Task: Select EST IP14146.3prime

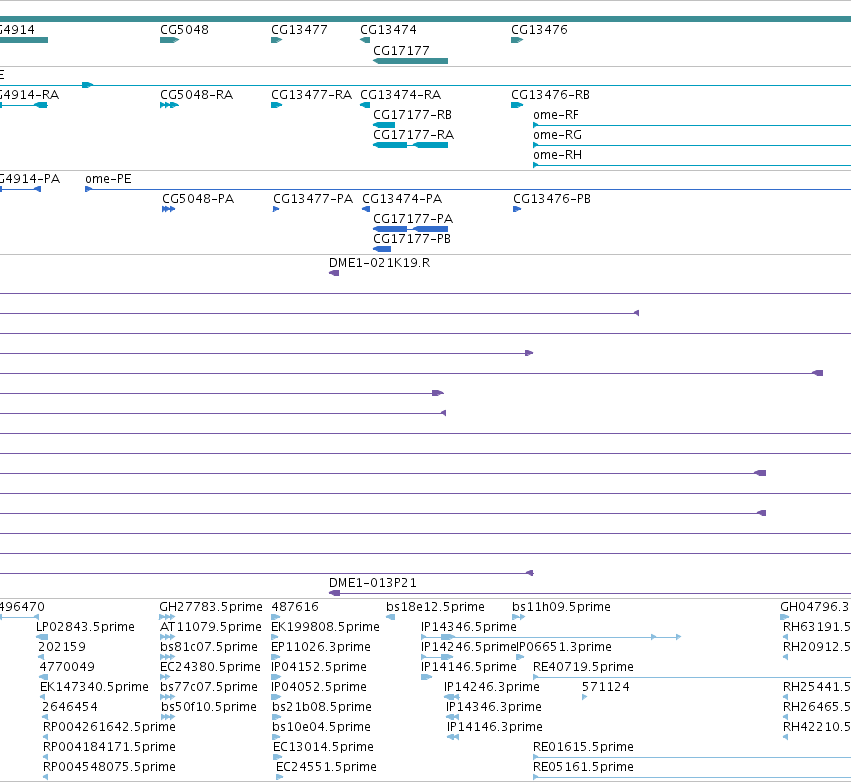Action: point(495,727)
